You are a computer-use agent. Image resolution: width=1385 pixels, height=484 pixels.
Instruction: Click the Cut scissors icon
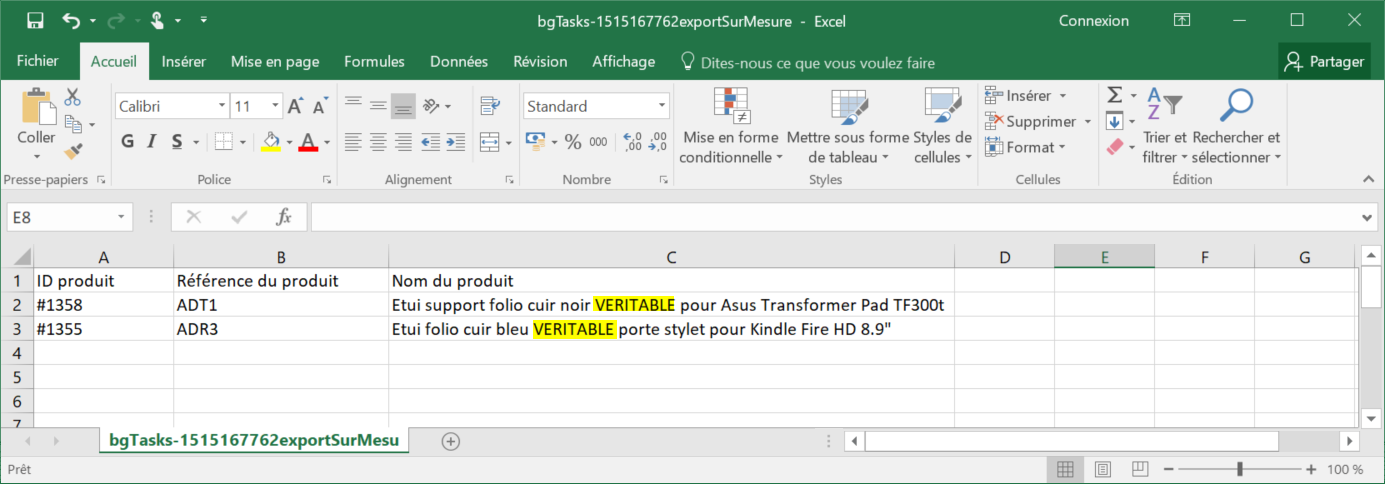72,98
